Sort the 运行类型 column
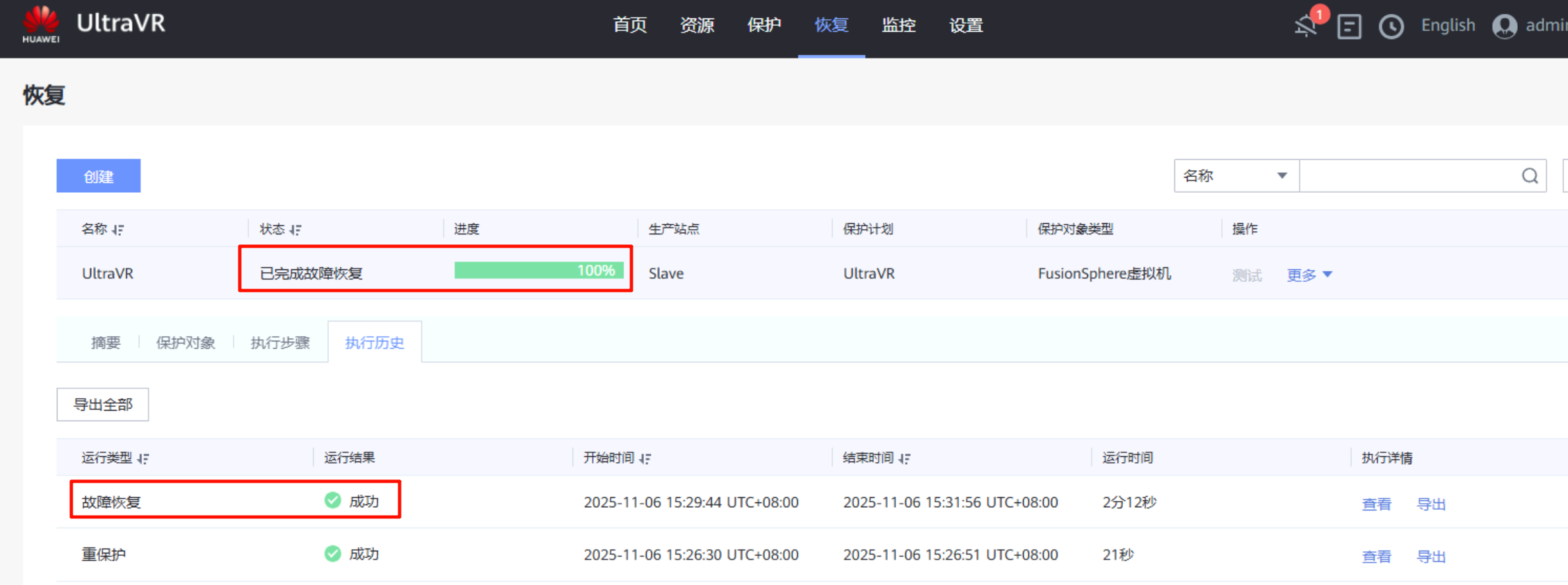The image size is (1568, 585). click(x=143, y=458)
